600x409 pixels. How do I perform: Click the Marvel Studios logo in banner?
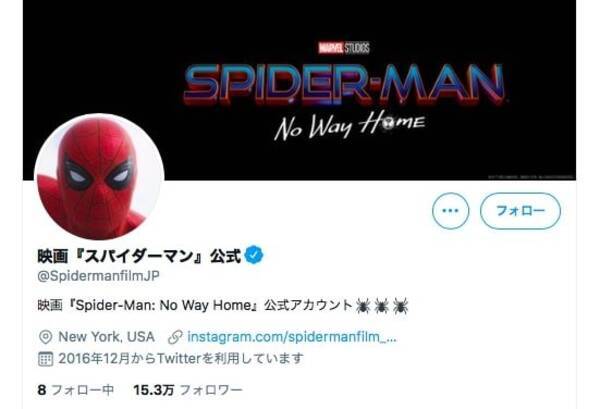(344, 48)
